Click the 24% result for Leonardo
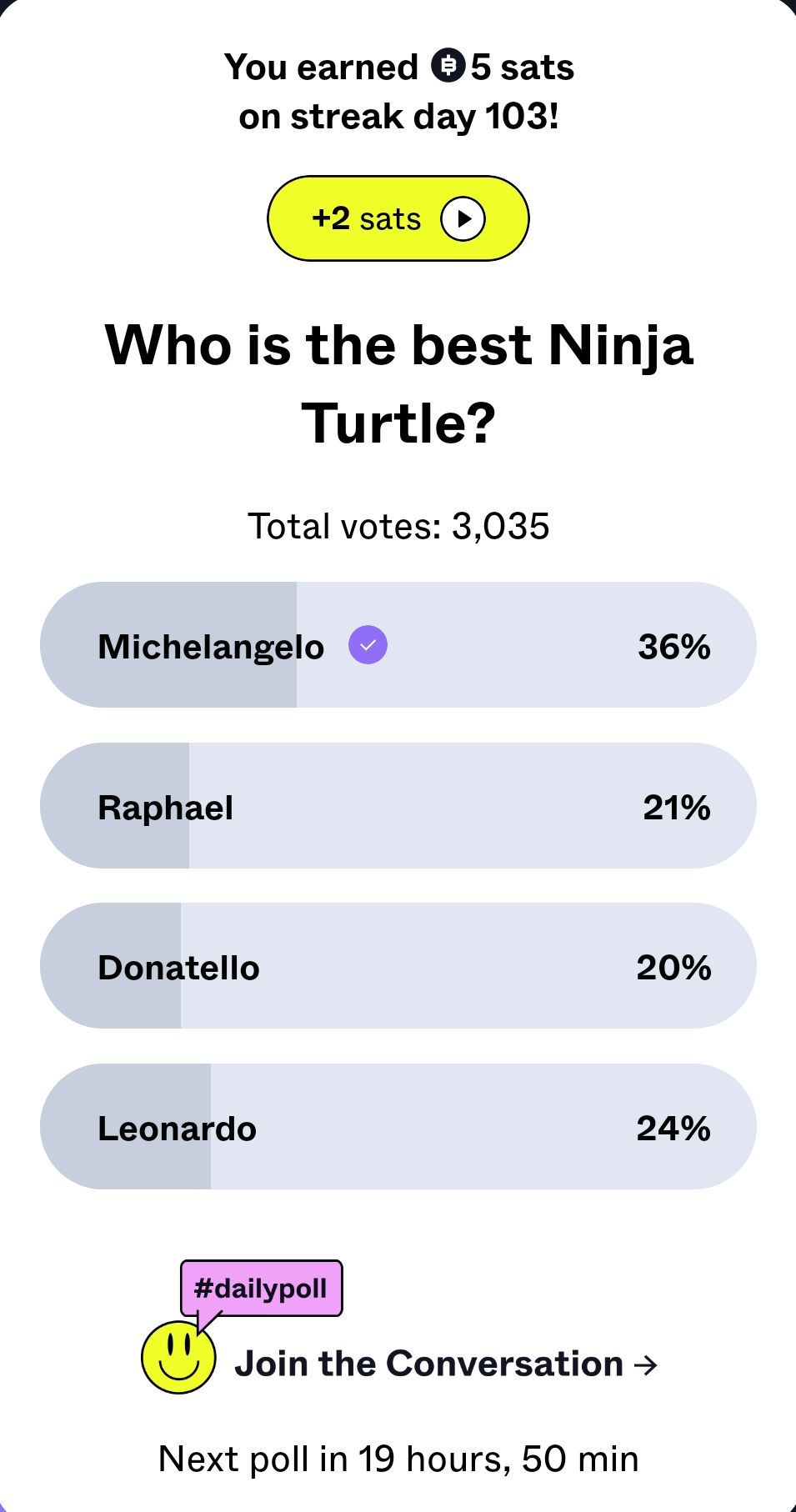Viewport: 796px width, 1512px height. pyautogui.click(x=673, y=1129)
